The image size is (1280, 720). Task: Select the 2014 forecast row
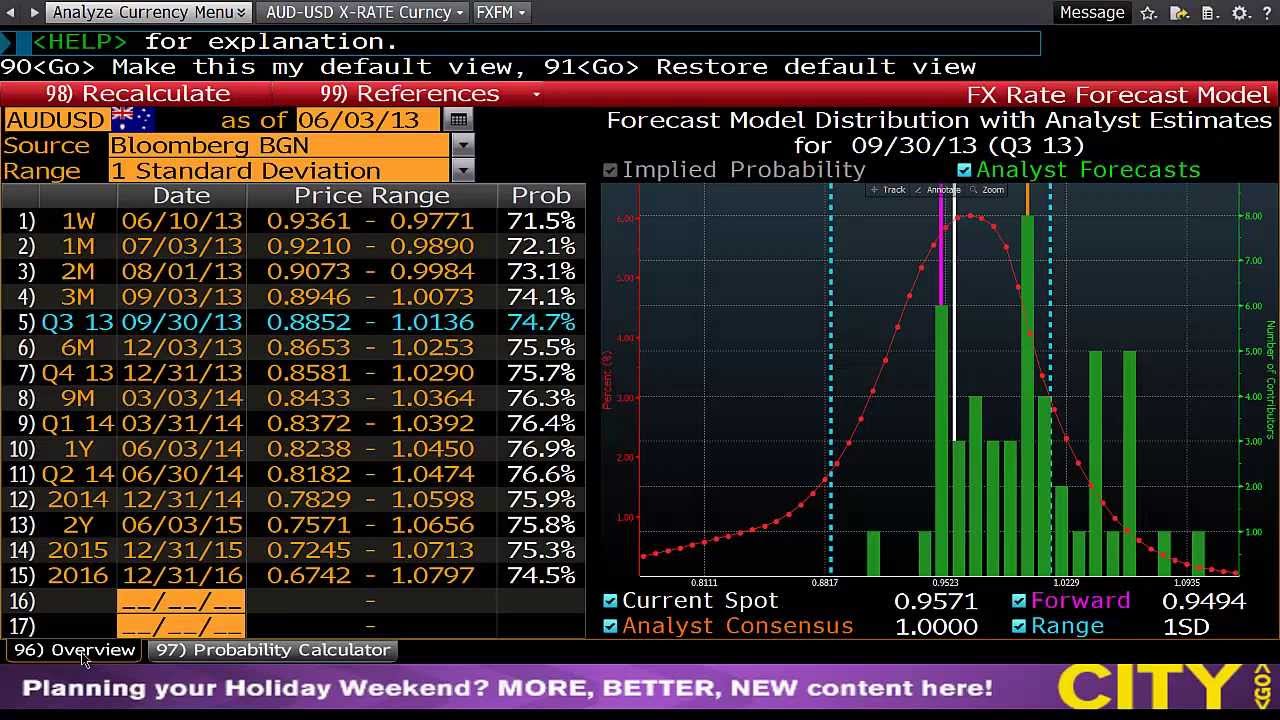click(293, 499)
